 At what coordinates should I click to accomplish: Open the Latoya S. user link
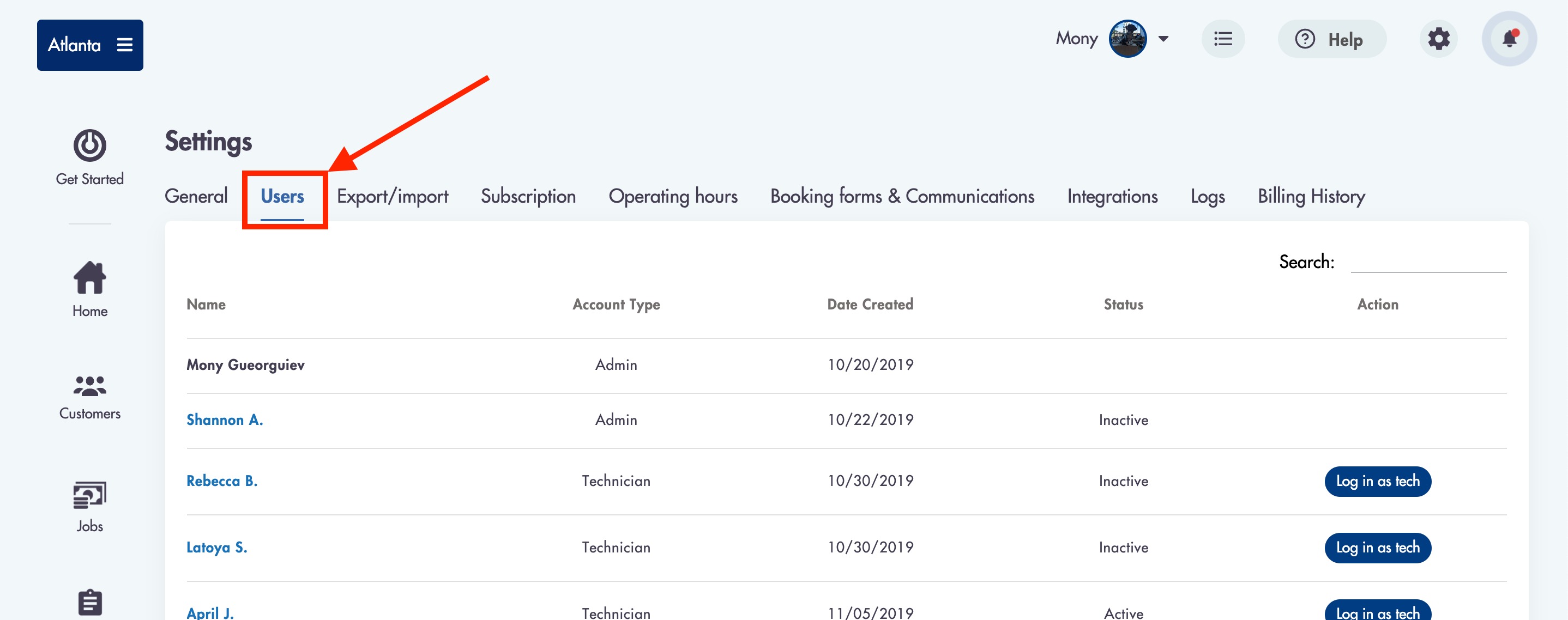[x=216, y=547]
